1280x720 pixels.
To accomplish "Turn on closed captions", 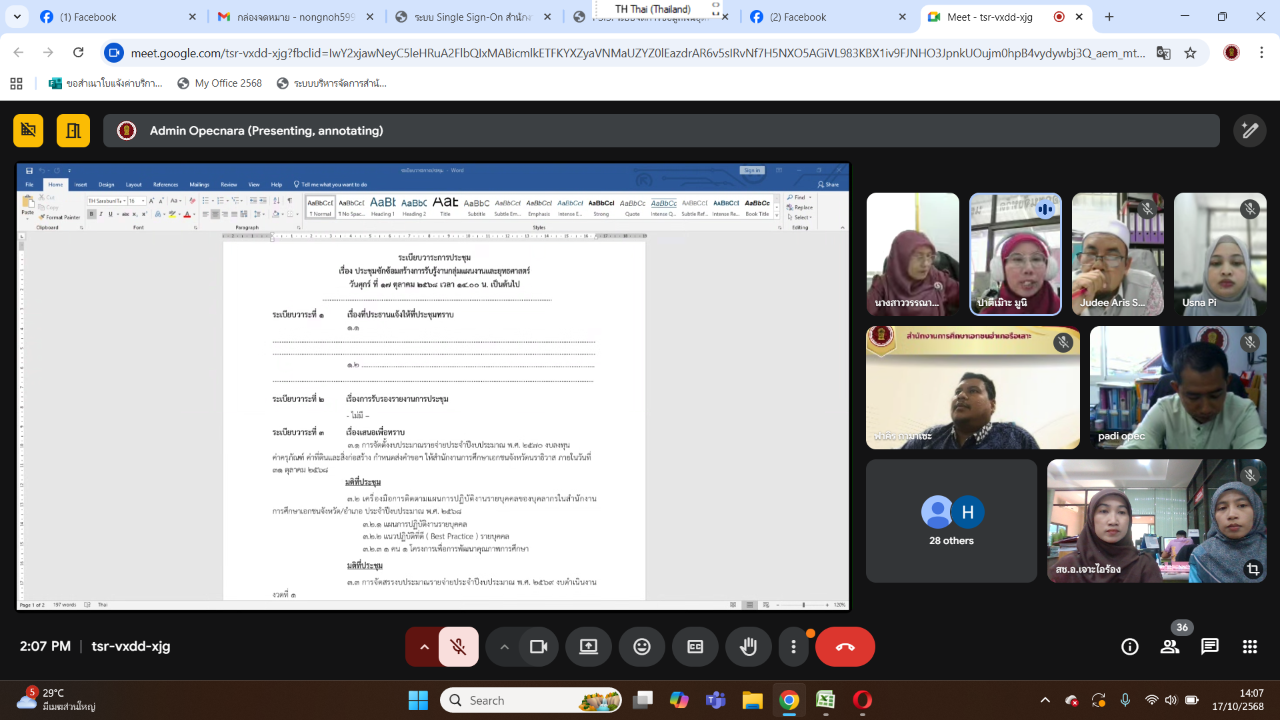I will [x=695, y=647].
